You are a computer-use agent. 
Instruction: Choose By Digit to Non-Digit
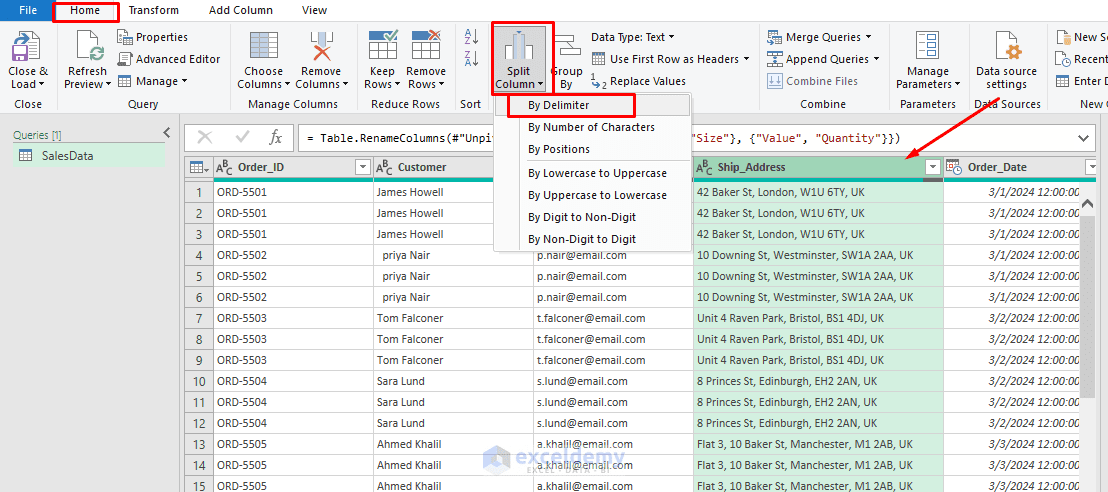[592, 217]
